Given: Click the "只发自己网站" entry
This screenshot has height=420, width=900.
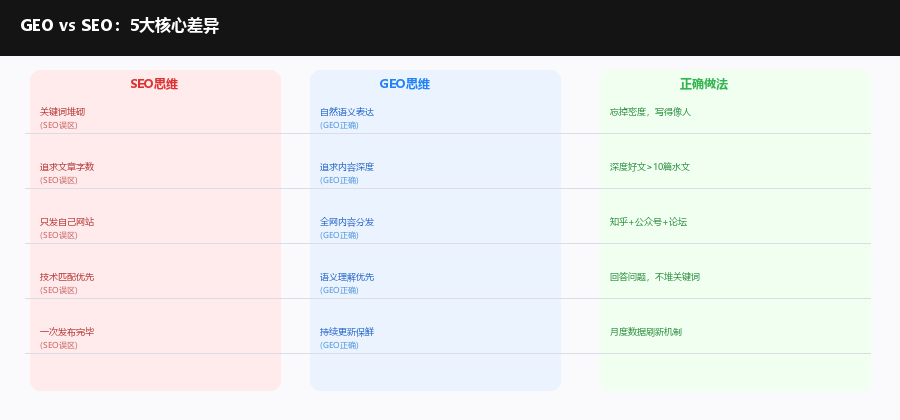Looking at the screenshot, I should (x=67, y=222).
